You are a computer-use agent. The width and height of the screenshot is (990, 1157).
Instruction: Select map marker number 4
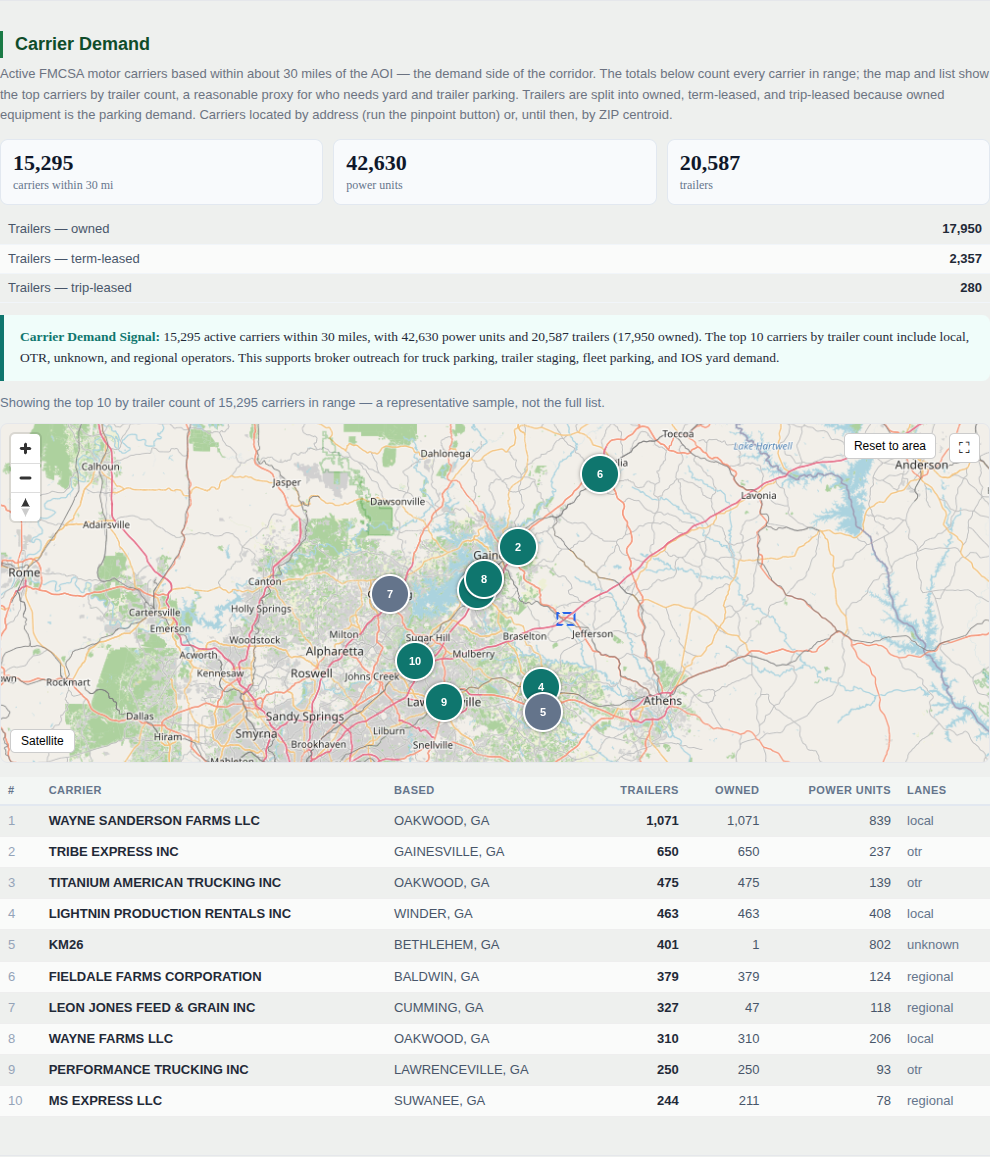(541, 683)
